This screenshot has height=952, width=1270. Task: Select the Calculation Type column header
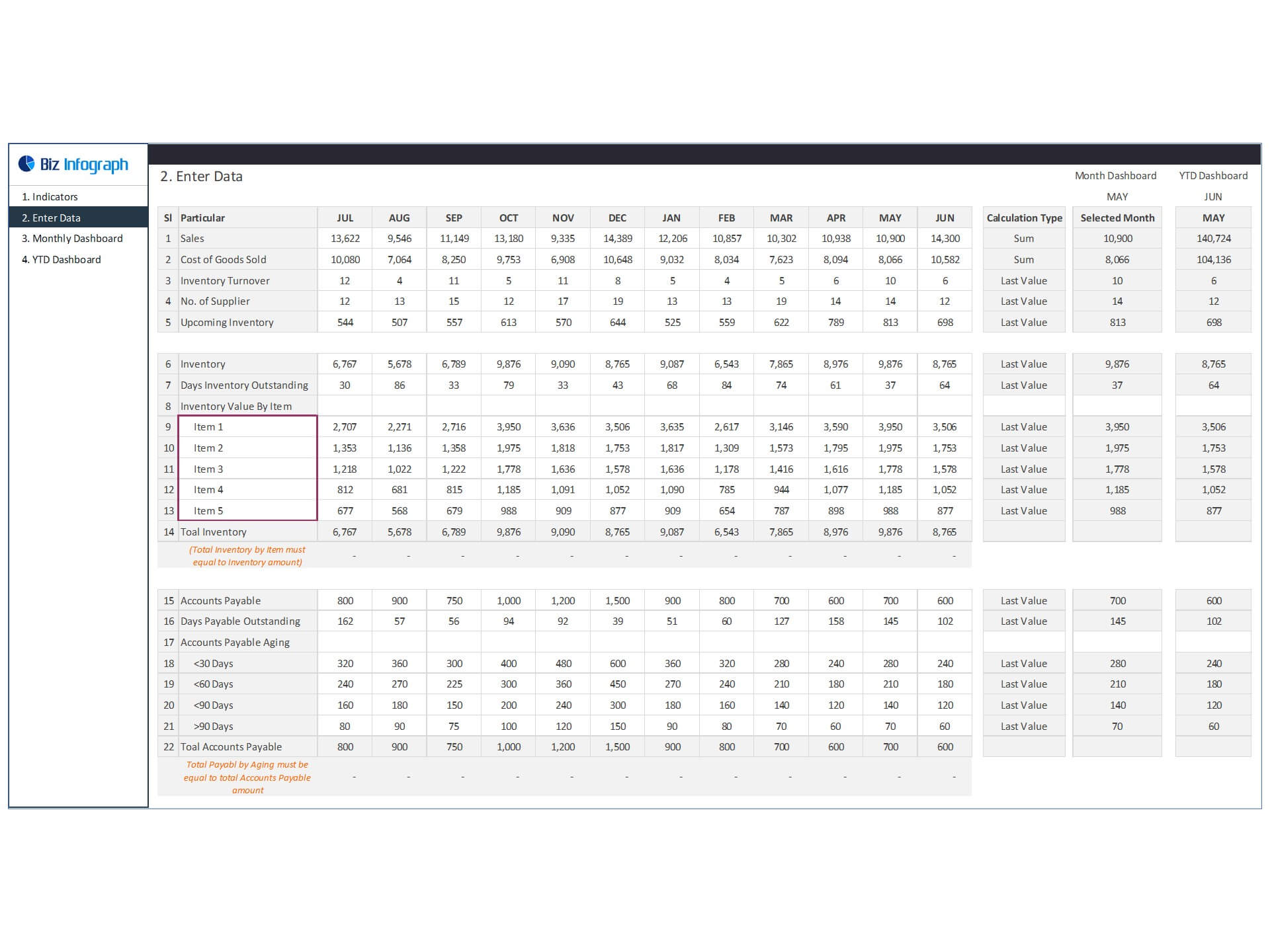pyautogui.click(x=1023, y=218)
